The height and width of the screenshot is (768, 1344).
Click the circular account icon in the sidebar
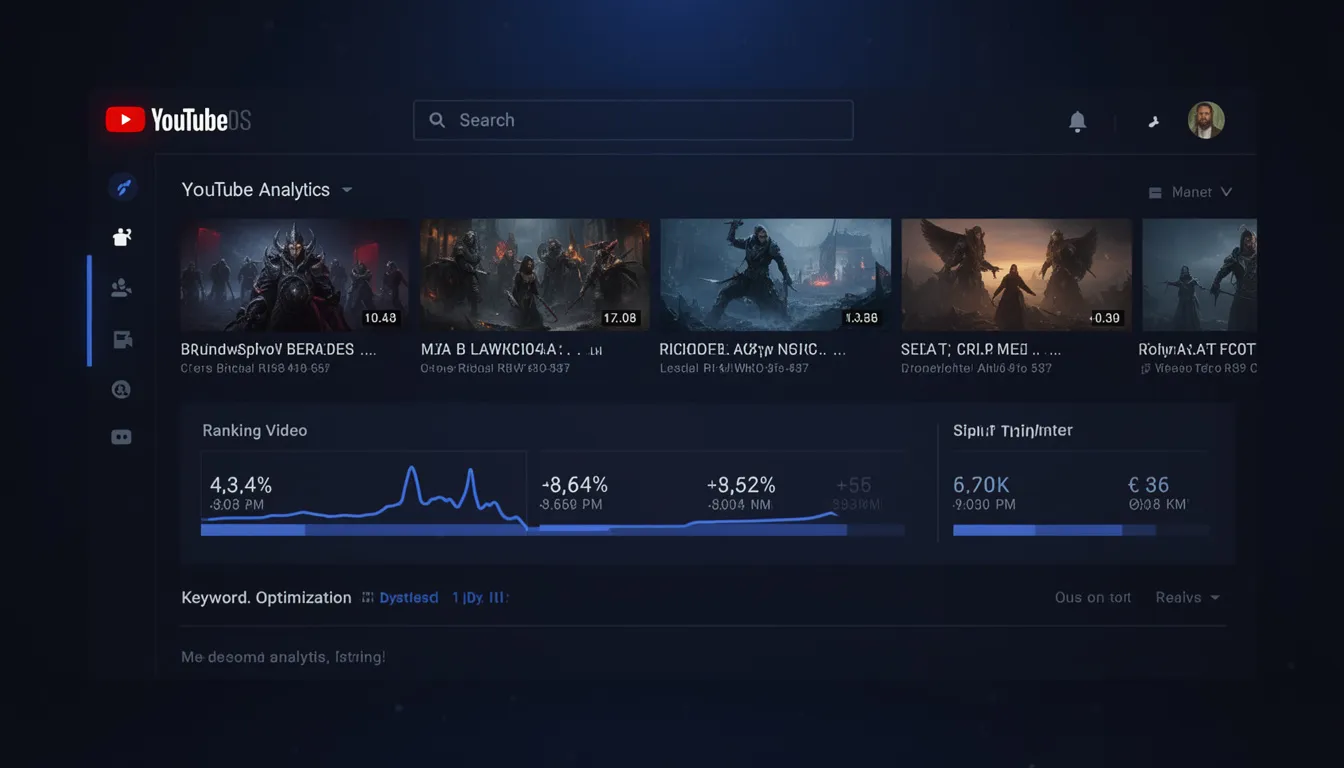point(122,389)
